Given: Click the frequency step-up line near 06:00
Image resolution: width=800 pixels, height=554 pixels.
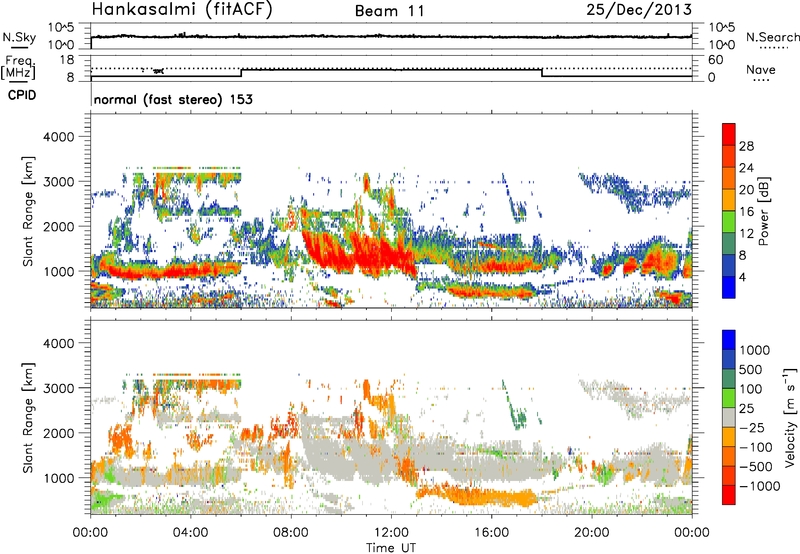Looking at the screenshot, I should 241,72.
